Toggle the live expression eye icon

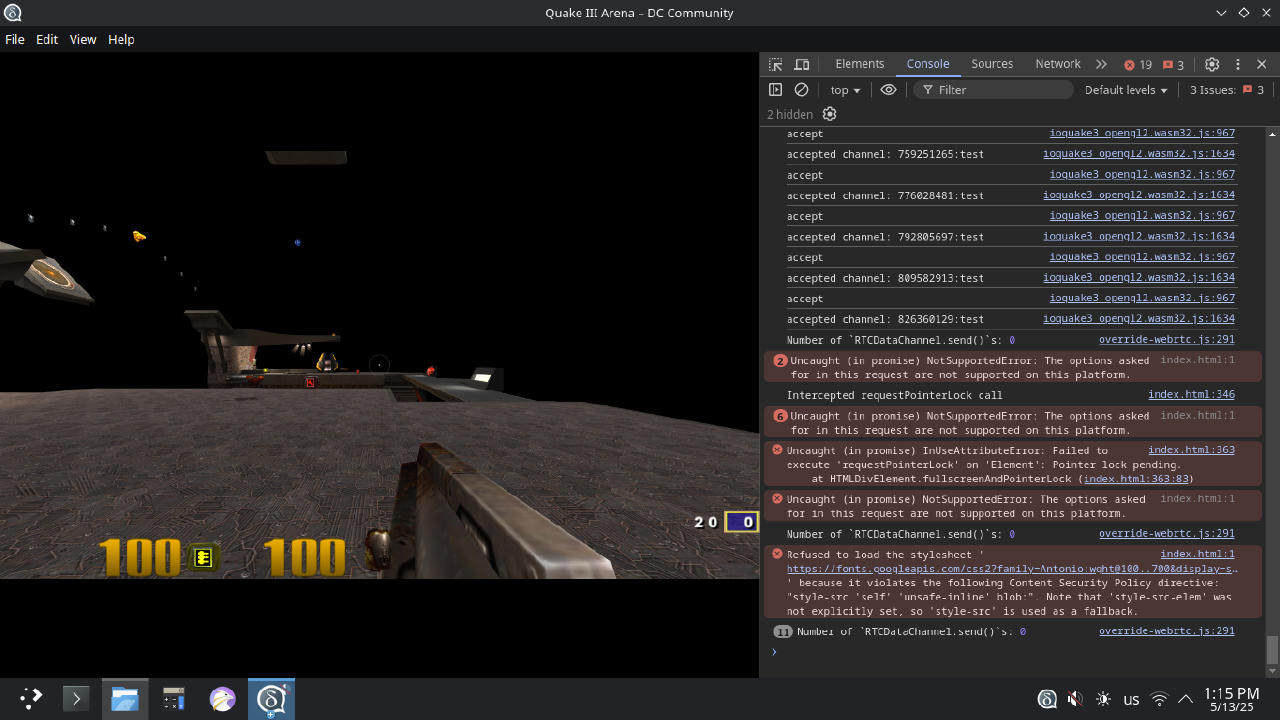[x=888, y=90]
